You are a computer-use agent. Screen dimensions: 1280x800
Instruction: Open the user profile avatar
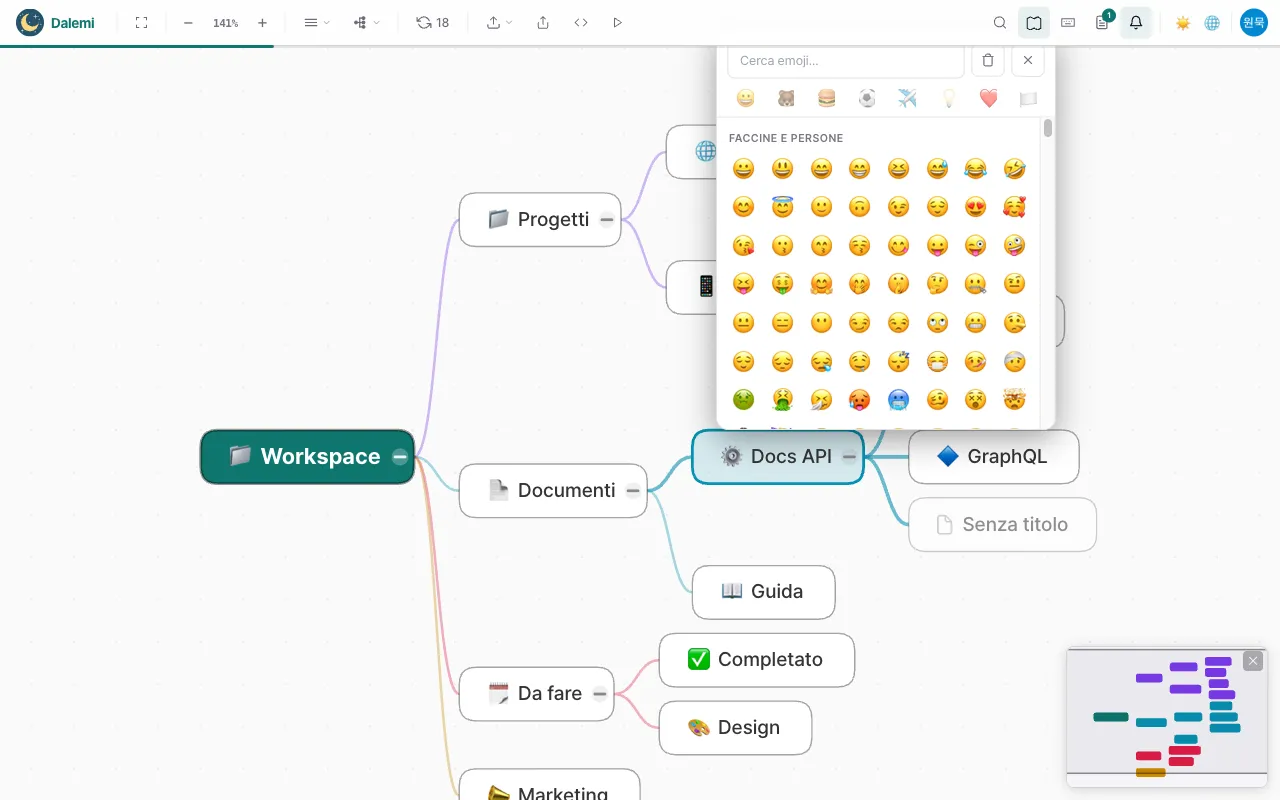(1254, 22)
